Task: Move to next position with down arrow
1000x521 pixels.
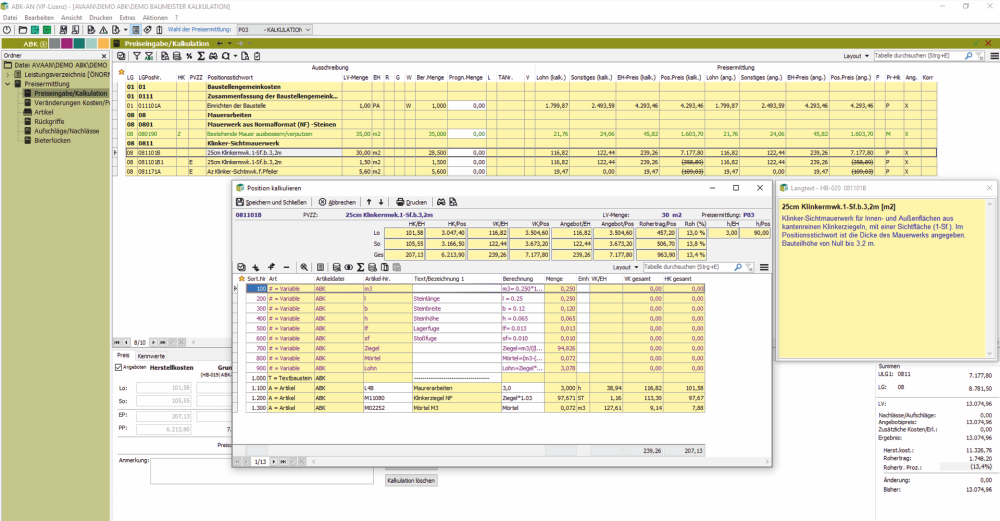Action: click(381, 202)
